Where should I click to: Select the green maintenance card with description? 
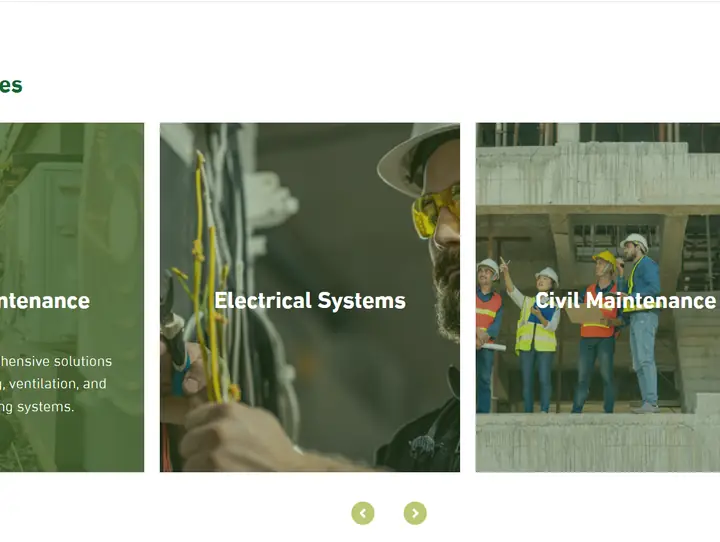point(72,297)
